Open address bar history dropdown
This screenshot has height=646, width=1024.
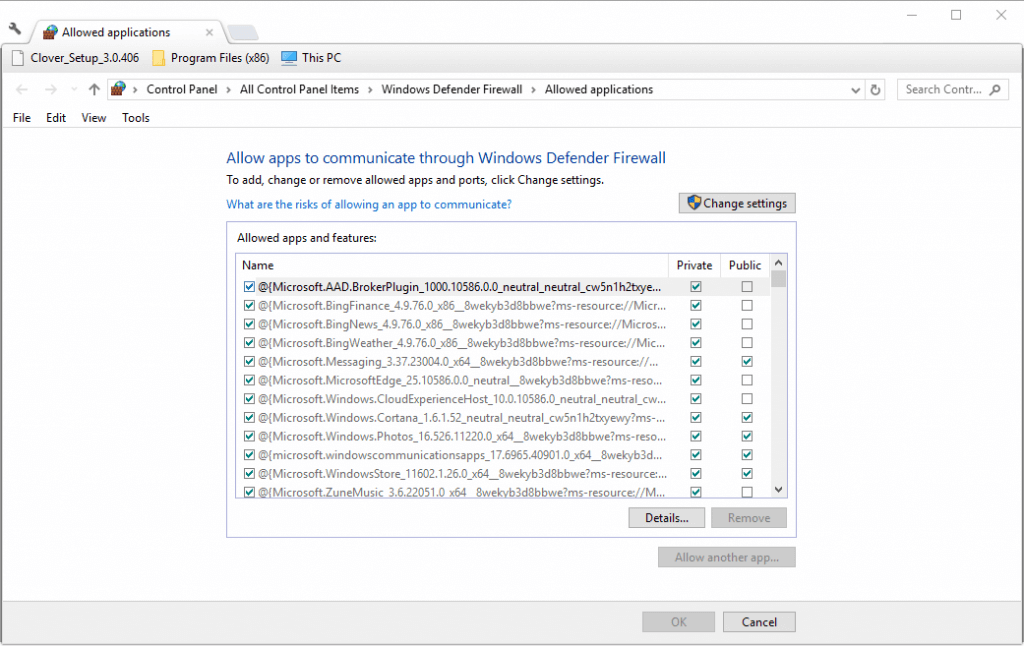click(x=856, y=90)
